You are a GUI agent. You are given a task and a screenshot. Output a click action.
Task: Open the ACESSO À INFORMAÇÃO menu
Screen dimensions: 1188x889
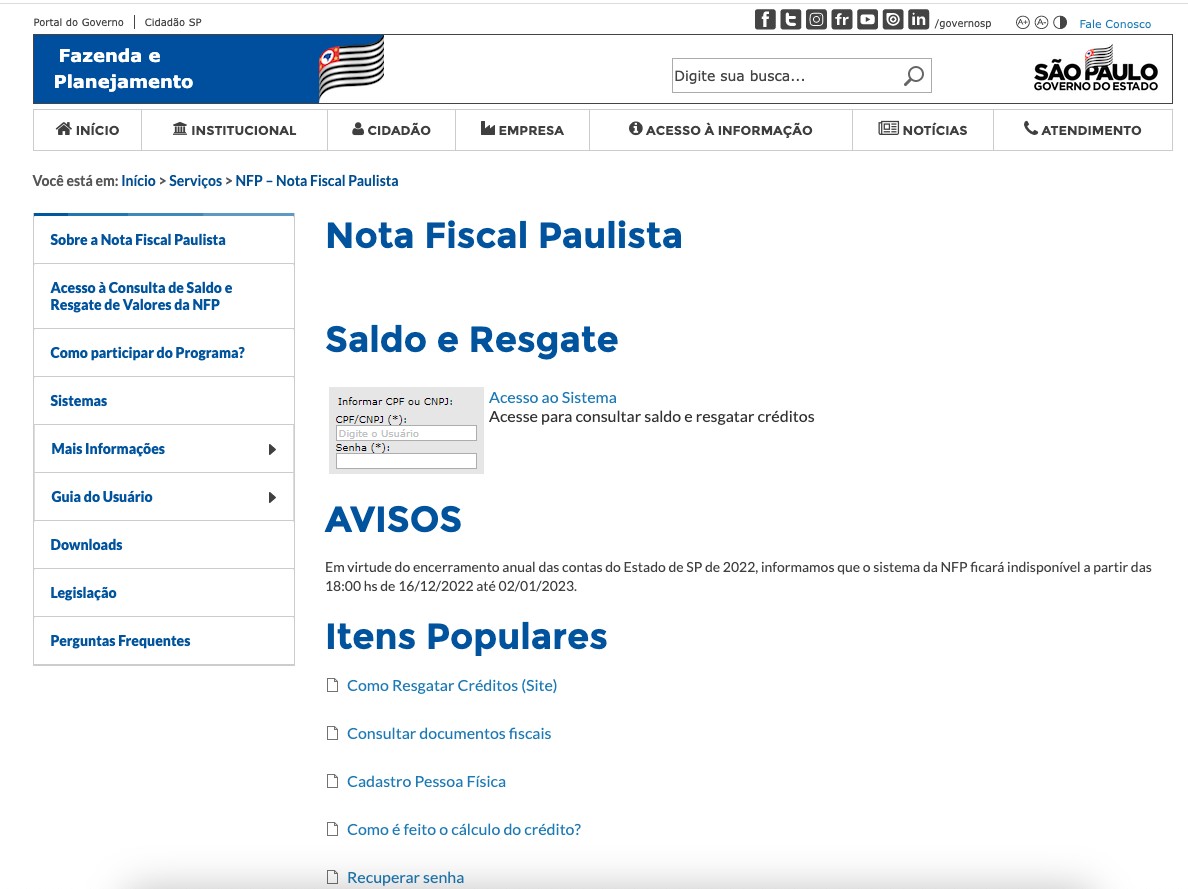(x=721, y=130)
